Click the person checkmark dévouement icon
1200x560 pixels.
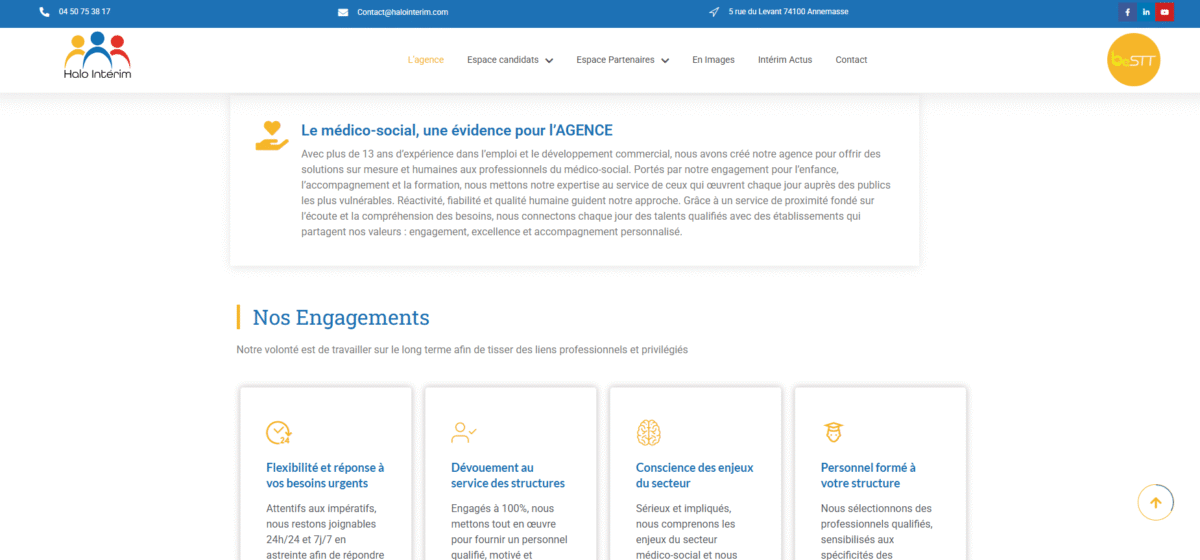pos(464,432)
